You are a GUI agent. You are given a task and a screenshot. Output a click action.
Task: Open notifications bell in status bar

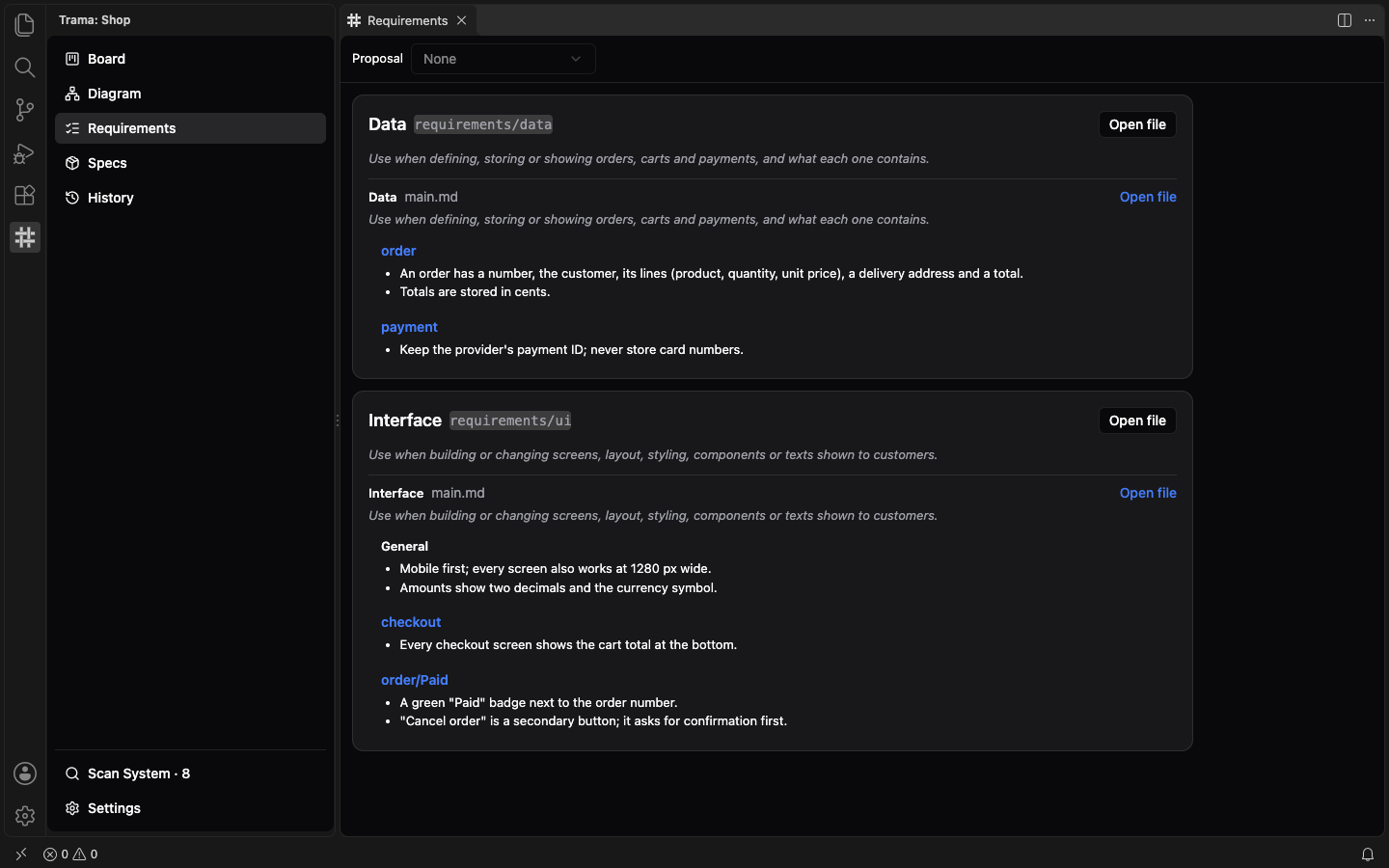(x=1368, y=854)
